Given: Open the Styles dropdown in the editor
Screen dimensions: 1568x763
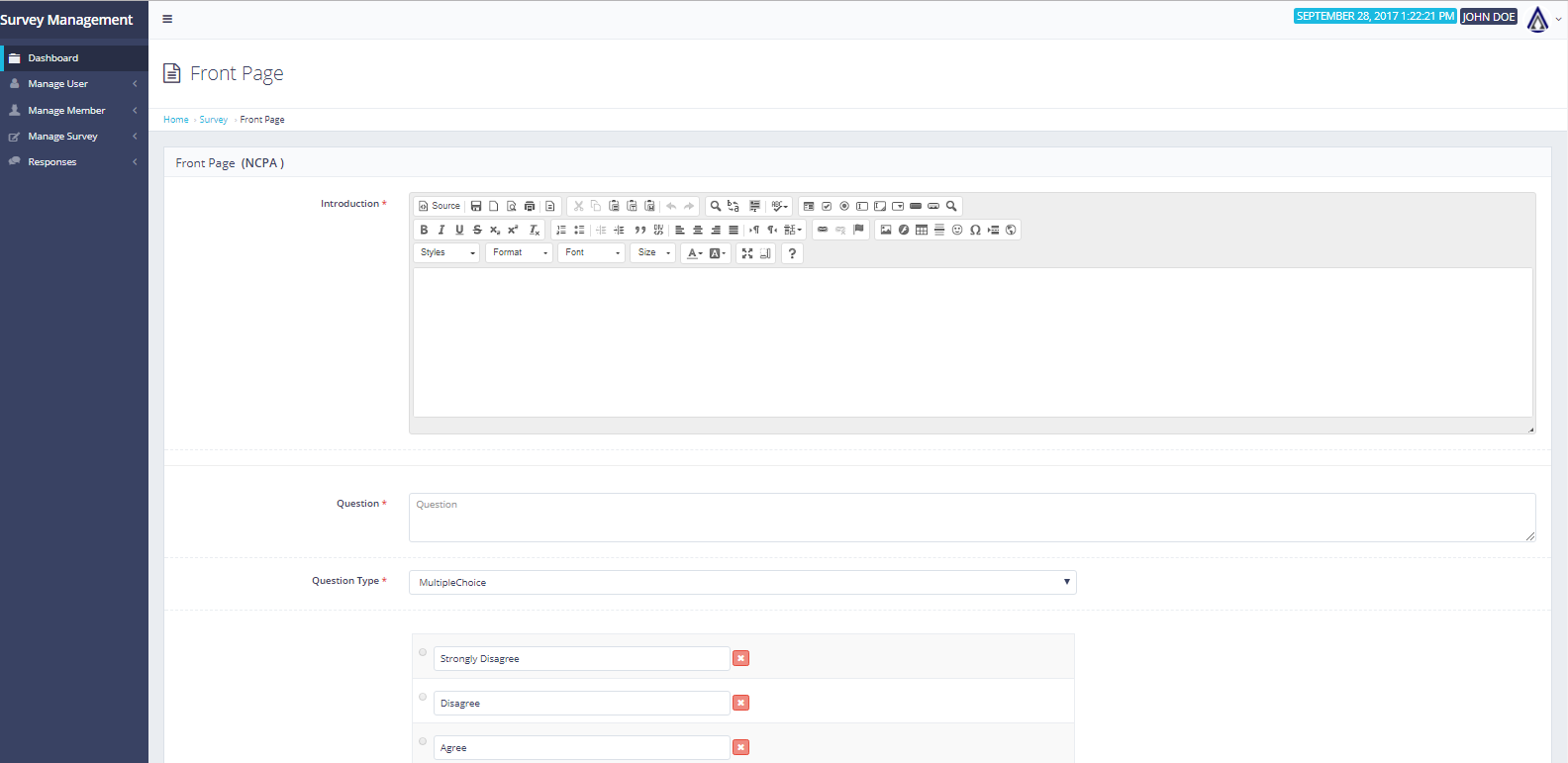Looking at the screenshot, I should click(446, 253).
